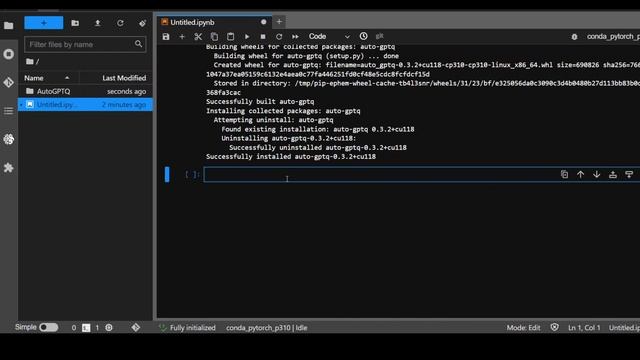This screenshot has width=640, height=360.
Task: Upload files with the upload arrow icon
Action: point(98,23)
